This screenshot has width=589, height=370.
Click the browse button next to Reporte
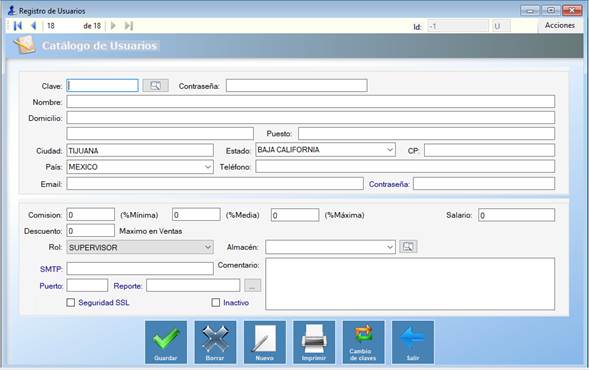pyautogui.click(x=252, y=285)
